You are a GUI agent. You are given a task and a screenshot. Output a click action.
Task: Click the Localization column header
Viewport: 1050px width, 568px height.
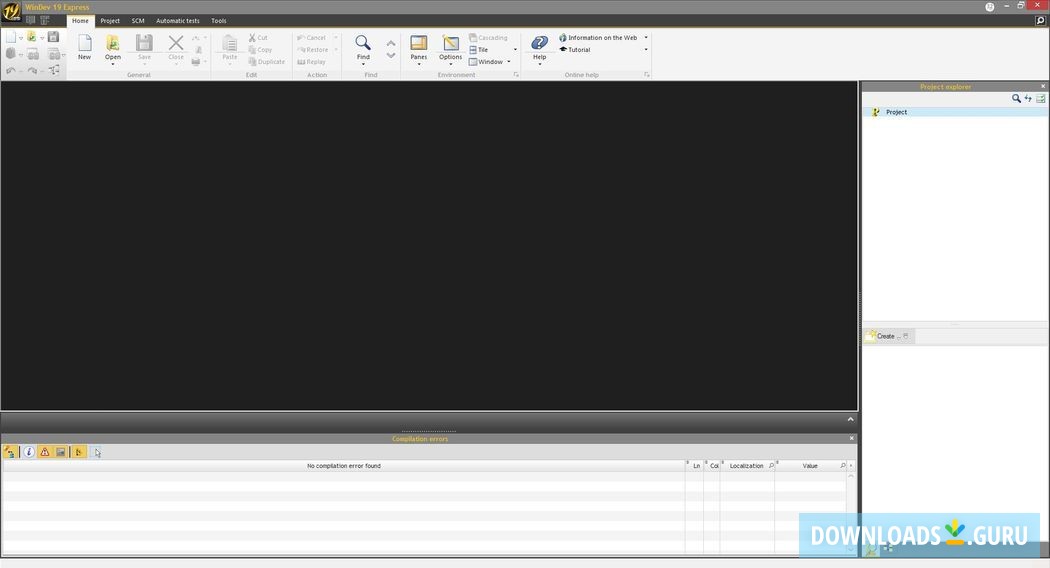click(749, 466)
